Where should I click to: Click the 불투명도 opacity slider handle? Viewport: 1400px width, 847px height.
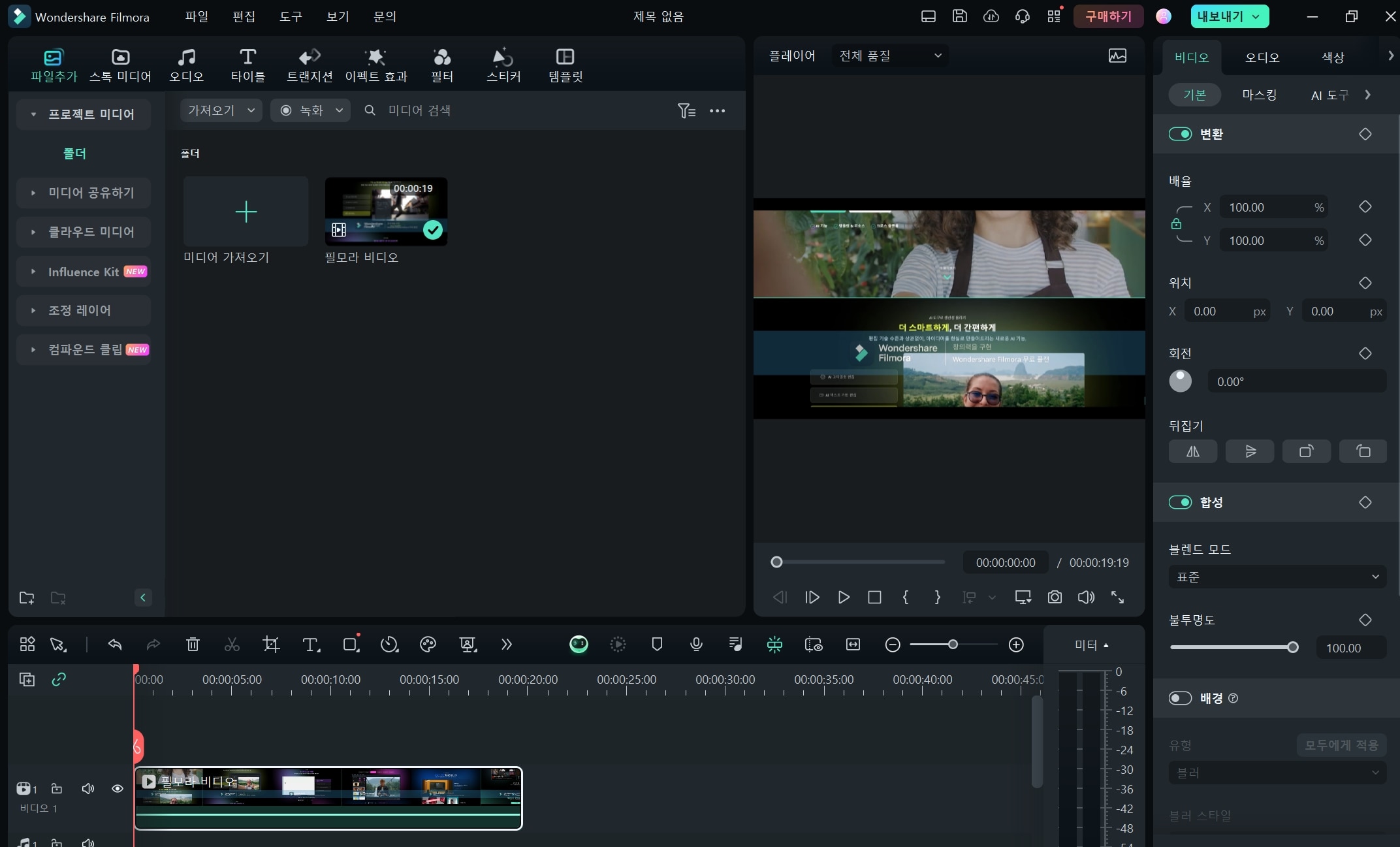tap(1292, 647)
